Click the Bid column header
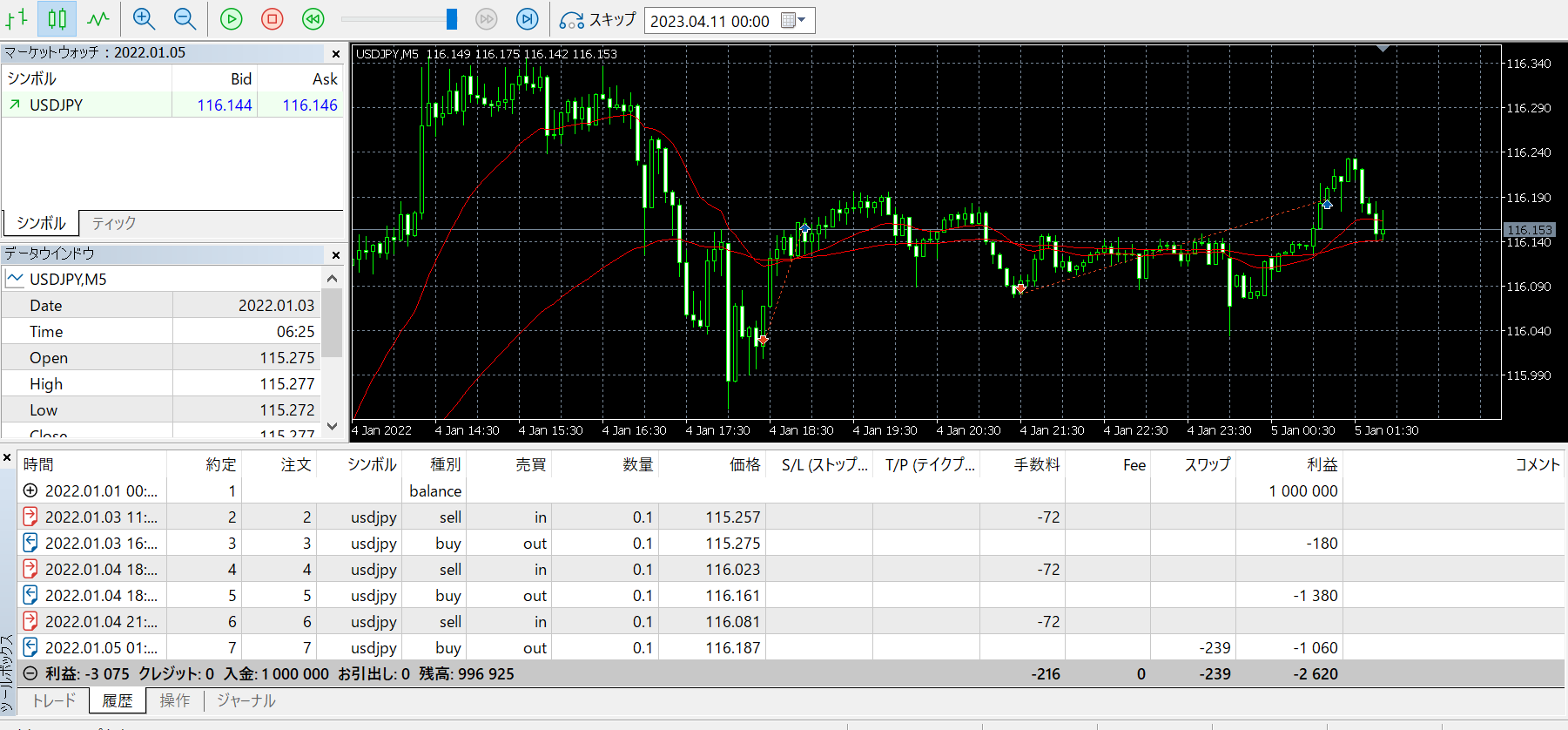This screenshot has width=1568, height=730. [x=241, y=79]
